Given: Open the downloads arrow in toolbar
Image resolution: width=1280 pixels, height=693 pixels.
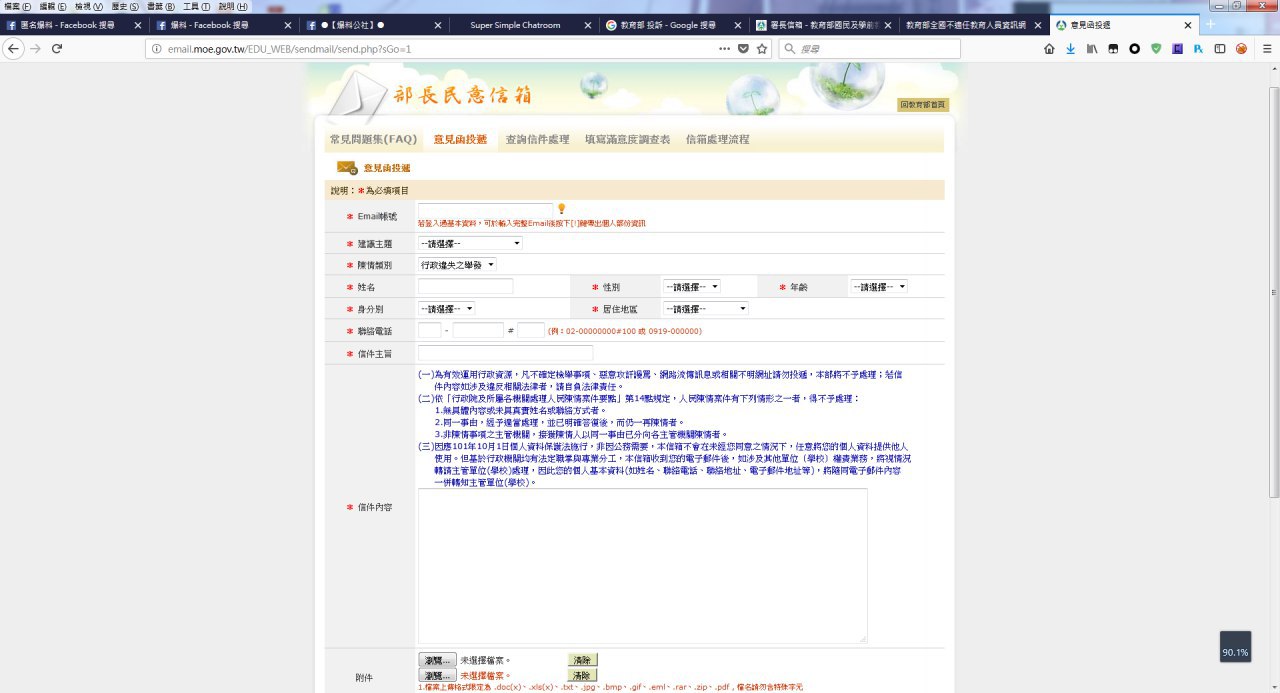Looking at the screenshot, I should tap(1070, 48).
